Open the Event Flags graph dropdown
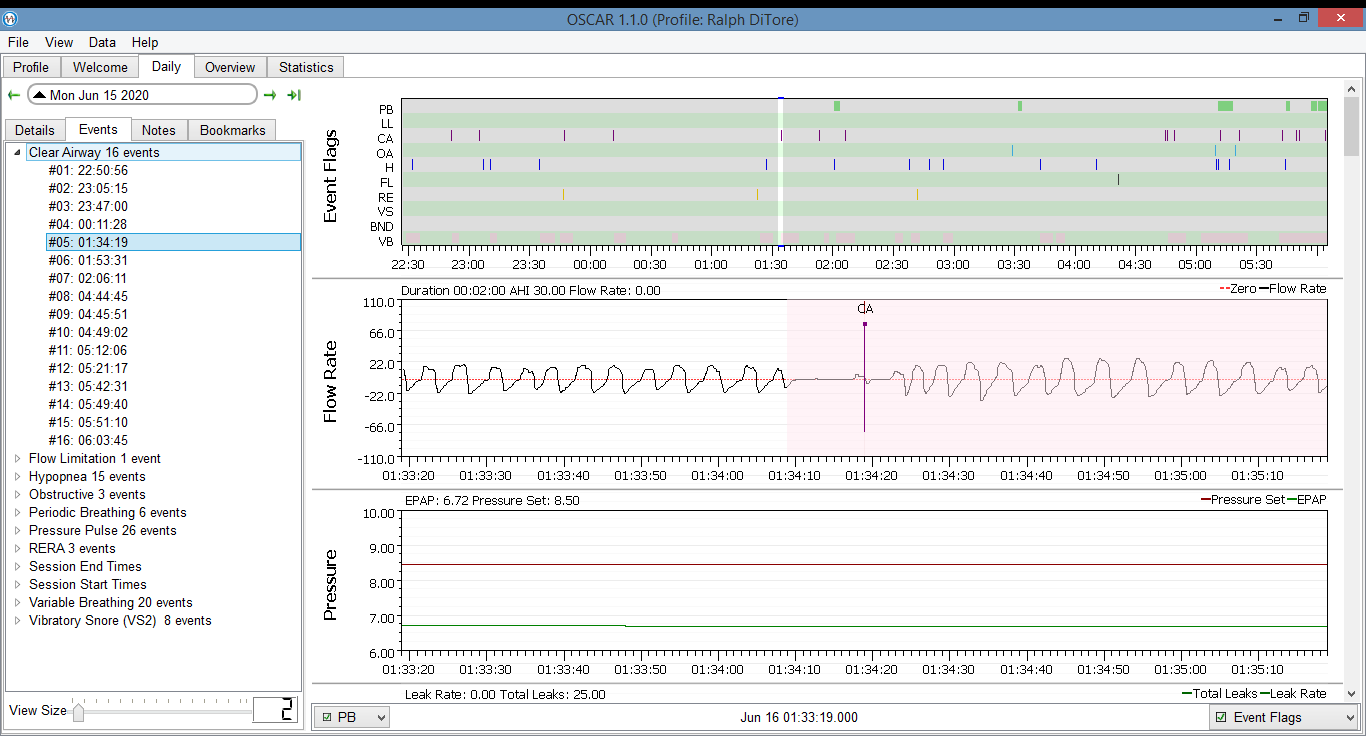 tap(1283, 717)
